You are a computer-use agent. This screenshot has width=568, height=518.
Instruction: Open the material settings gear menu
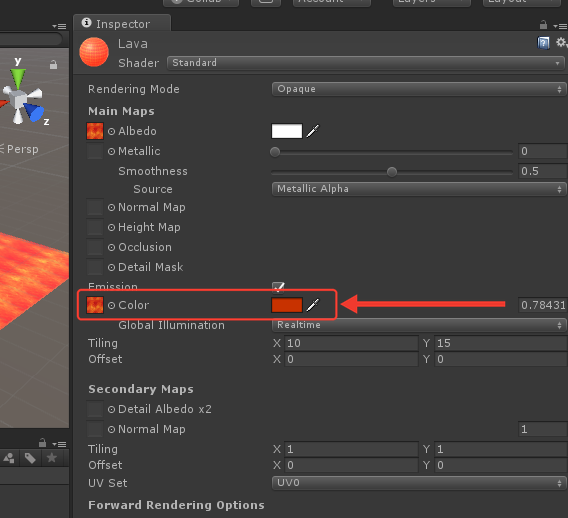pyautogui.click(x=561, y=43)
